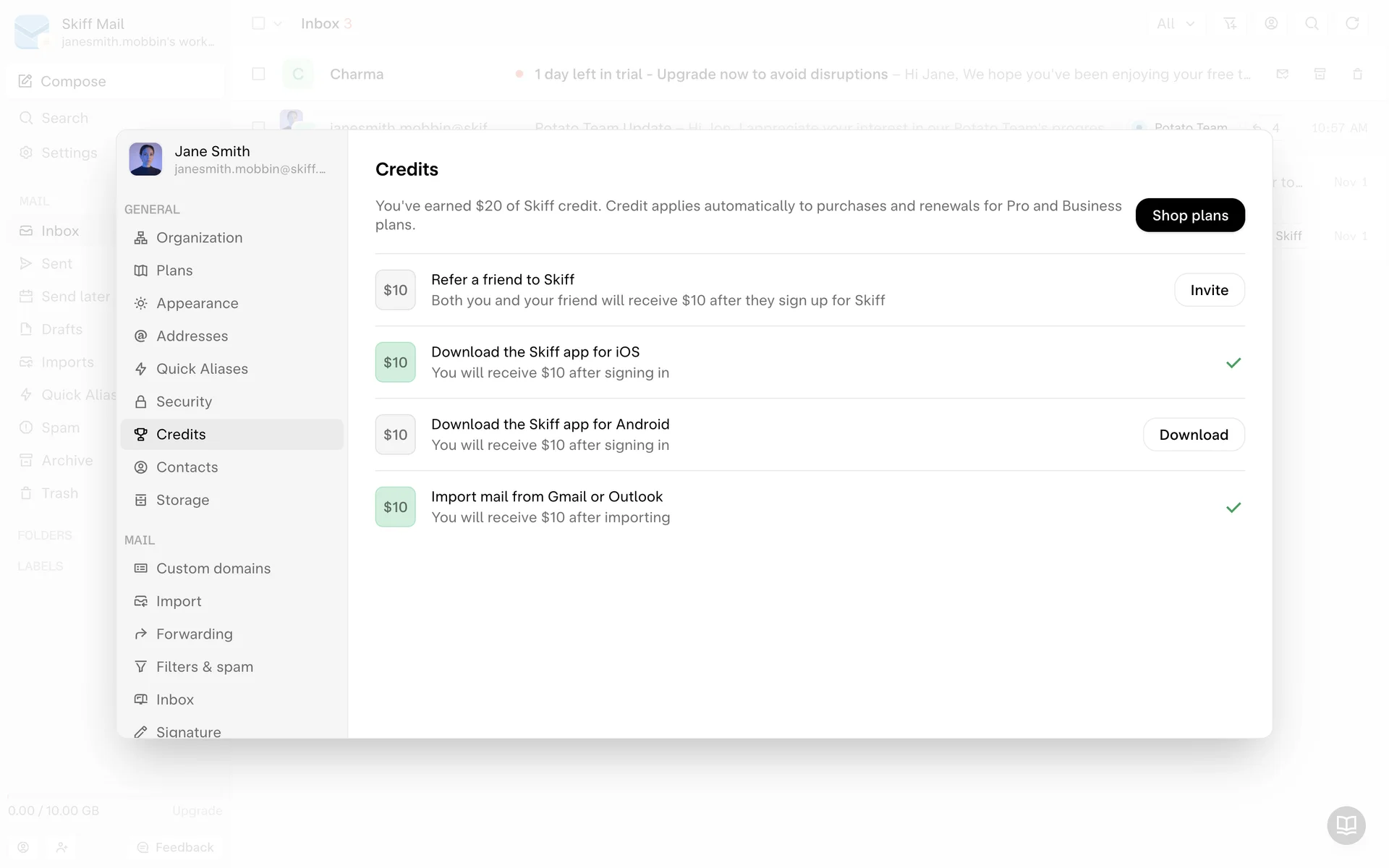Toggle the select-all checkbox above inbox
1389x868 pixels.
(x=258, y=23)
